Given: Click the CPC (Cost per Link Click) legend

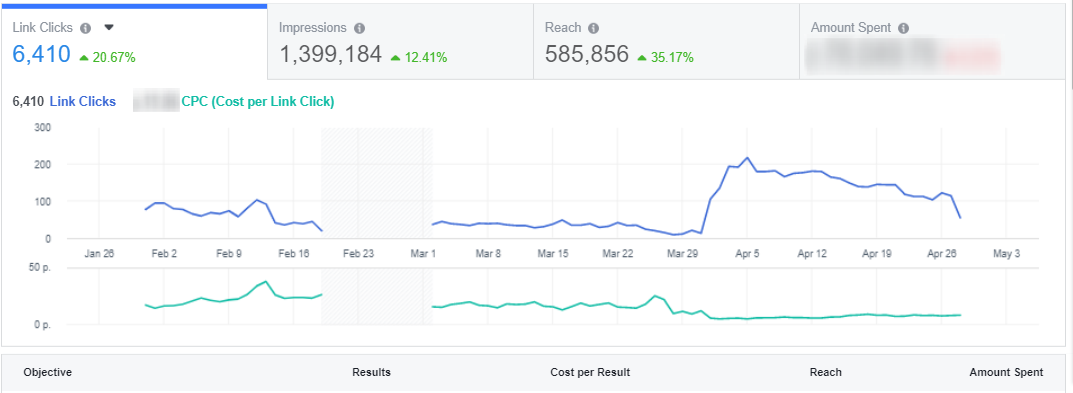Looking at the screenshot, I should pos(258,102).
